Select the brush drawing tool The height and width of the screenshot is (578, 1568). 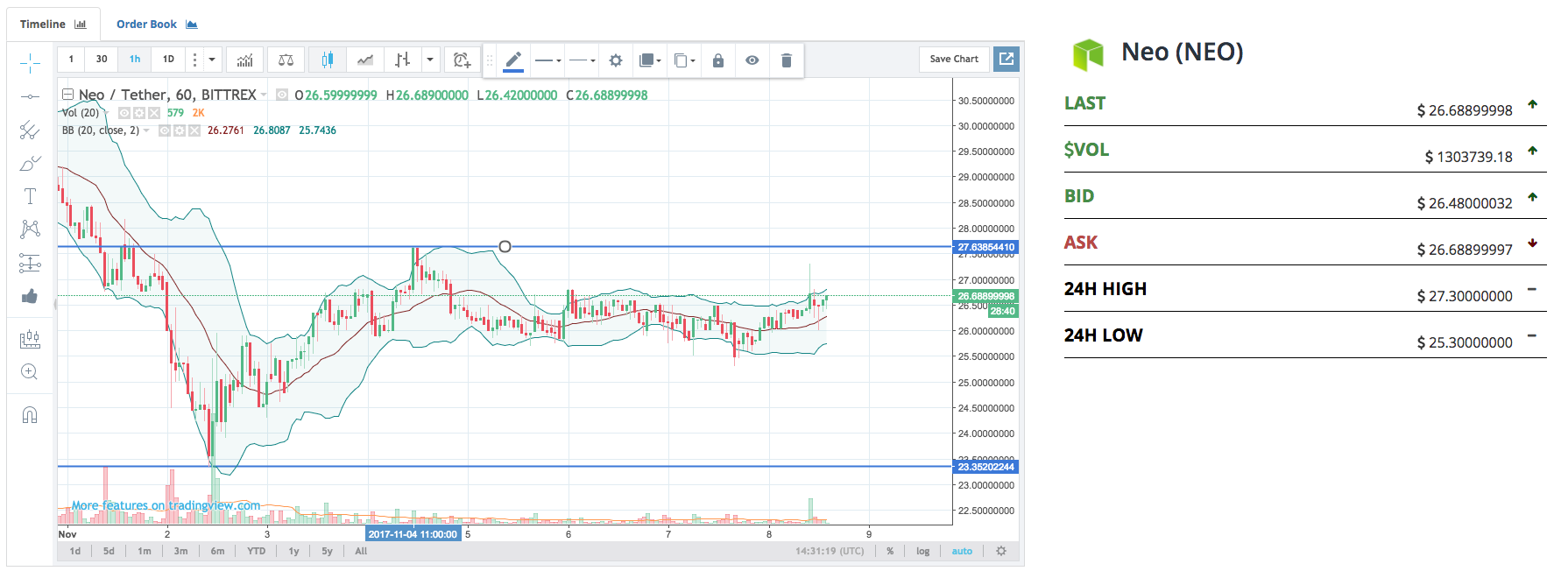(30, 163)
